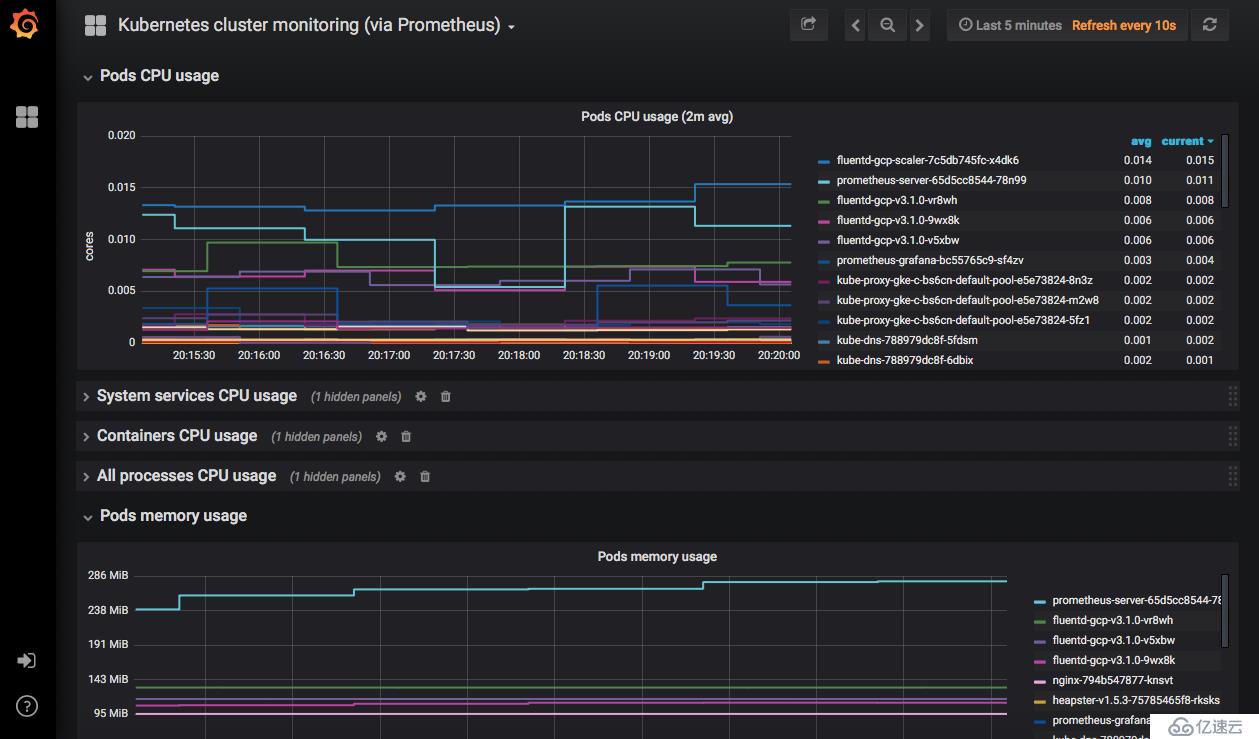
Task: Click the 0.015 current value for fluentd-gcp-scaler
Action: pos(1200,160)
